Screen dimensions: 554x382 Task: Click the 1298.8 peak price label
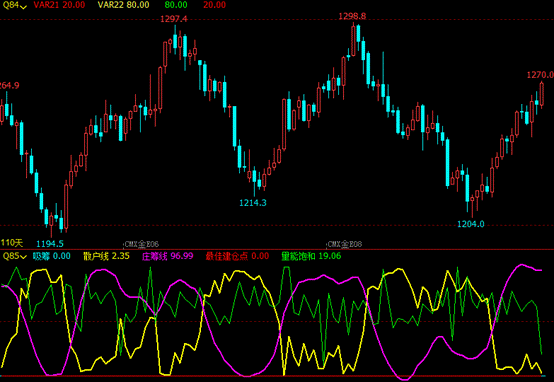click(x=352, y=16)
